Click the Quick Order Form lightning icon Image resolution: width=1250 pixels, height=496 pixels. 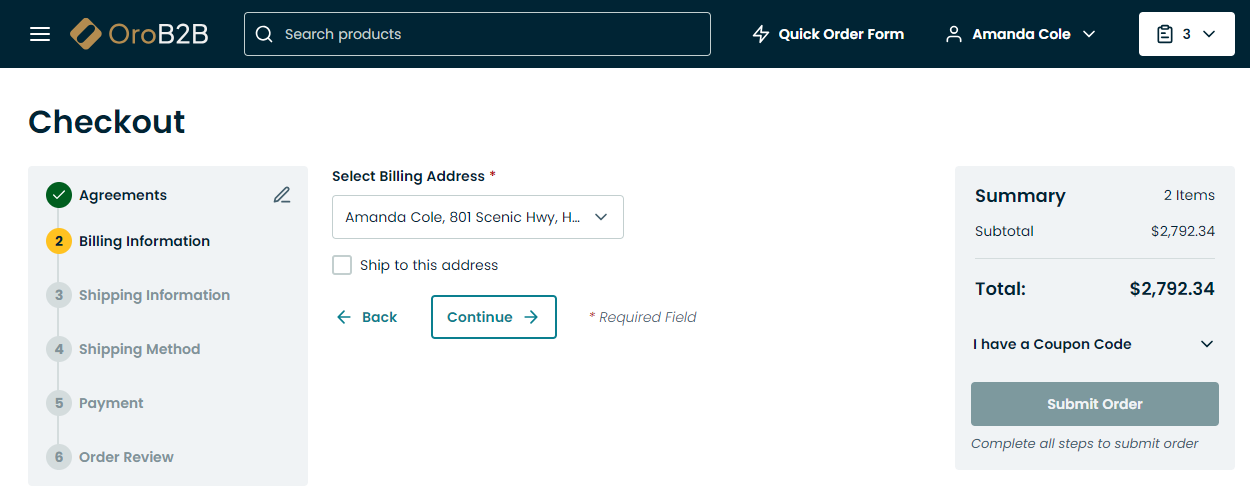click(761, 34)
